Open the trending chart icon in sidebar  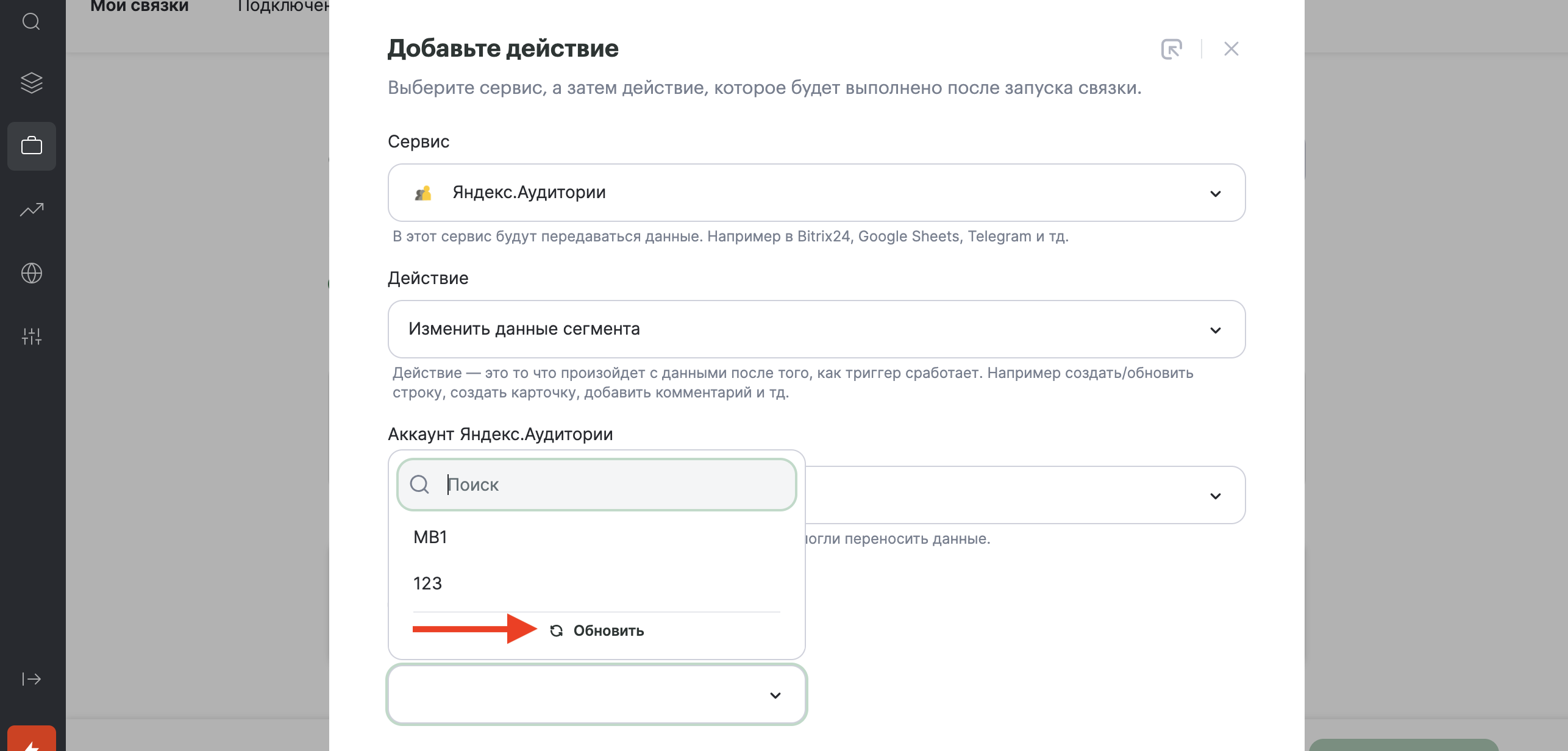31,210
